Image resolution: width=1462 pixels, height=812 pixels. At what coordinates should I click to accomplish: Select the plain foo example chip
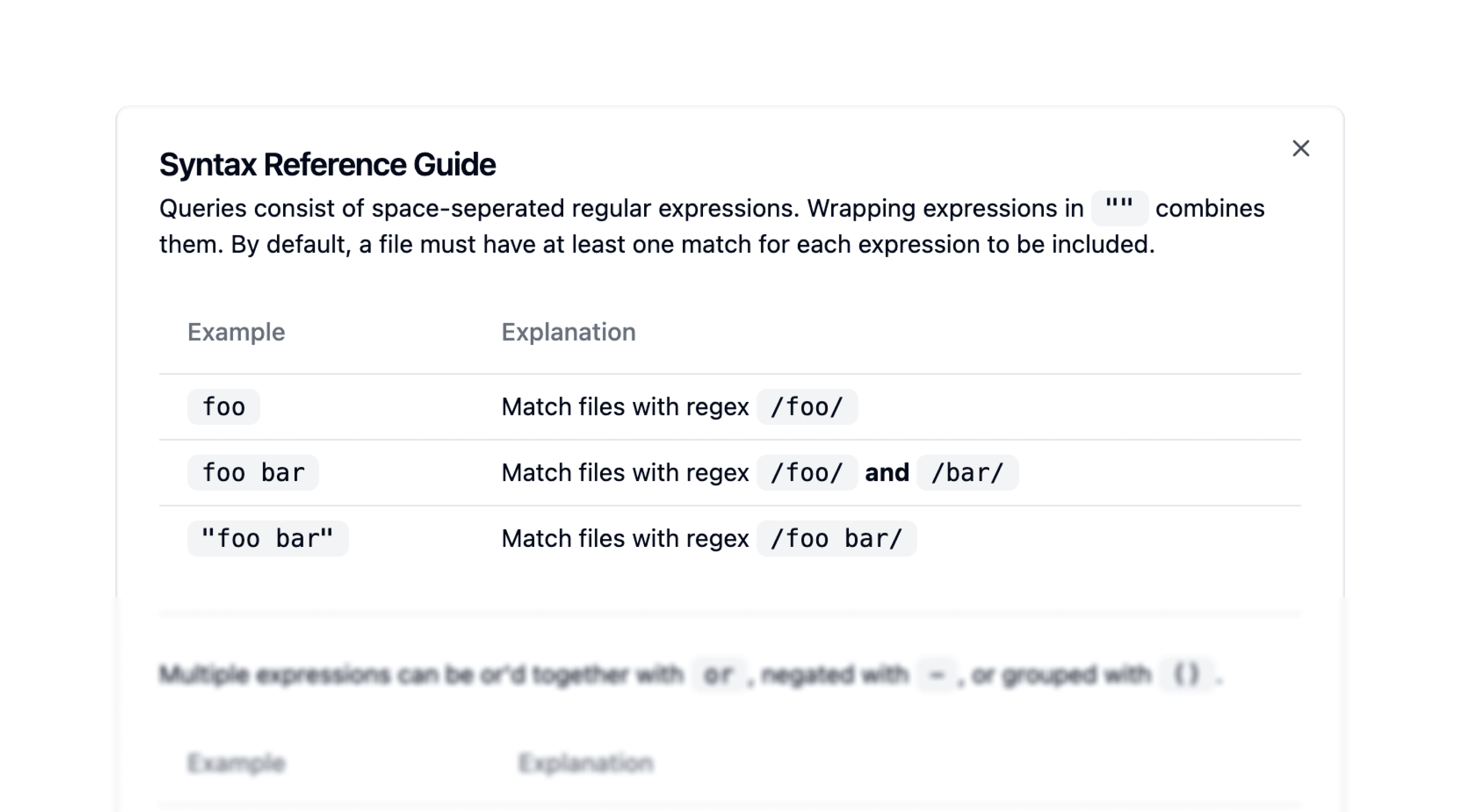coord(224,407)
